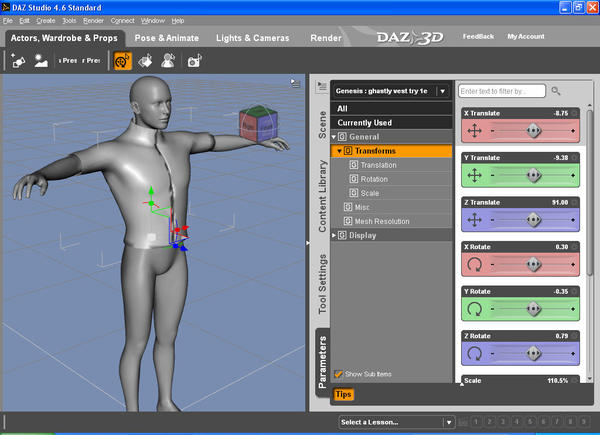The height and width of the screenshot is (435, 600).
Task: Open the Render menu in menu bar
Action: [93, 21]
